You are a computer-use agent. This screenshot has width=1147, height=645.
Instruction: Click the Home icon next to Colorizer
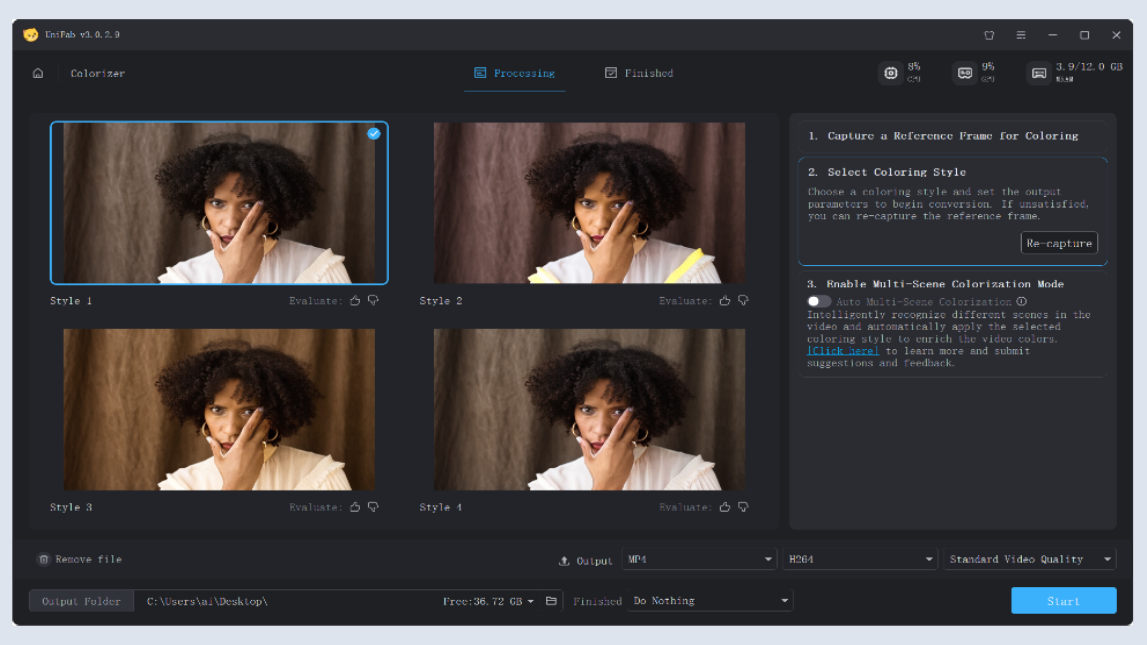tap(38, 73)
